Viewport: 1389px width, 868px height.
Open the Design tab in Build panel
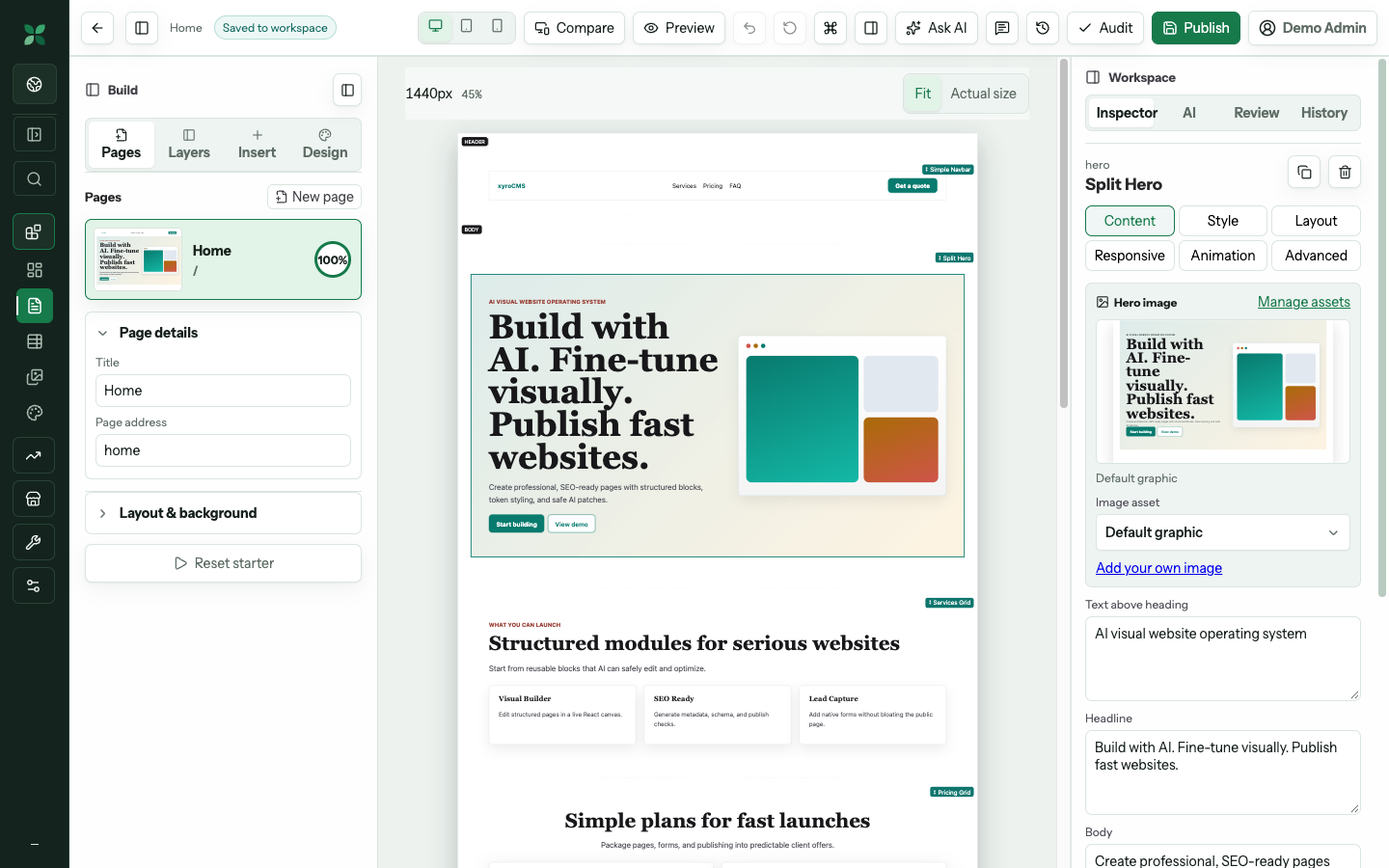point(325,144)
